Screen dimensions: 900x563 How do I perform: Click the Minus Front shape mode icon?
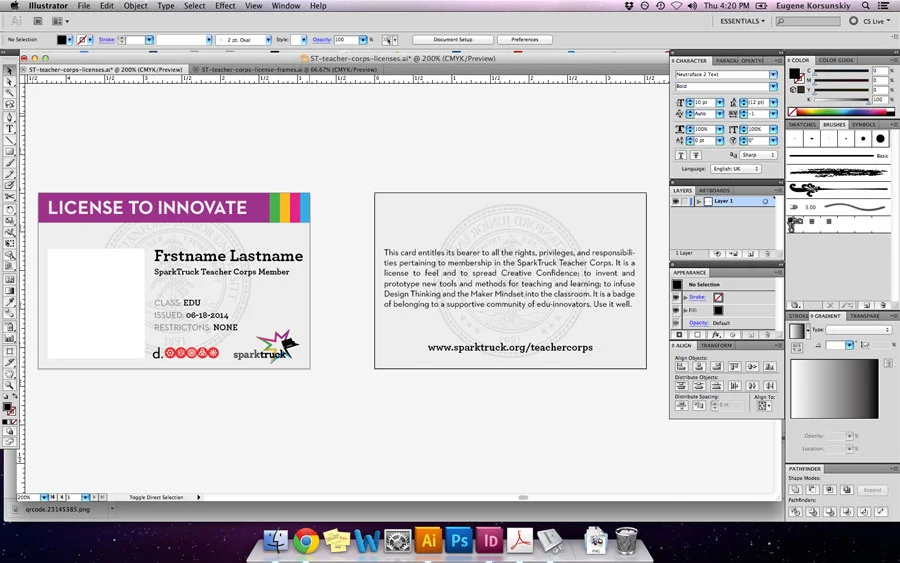pyautogui.click(x=813, y=490)
